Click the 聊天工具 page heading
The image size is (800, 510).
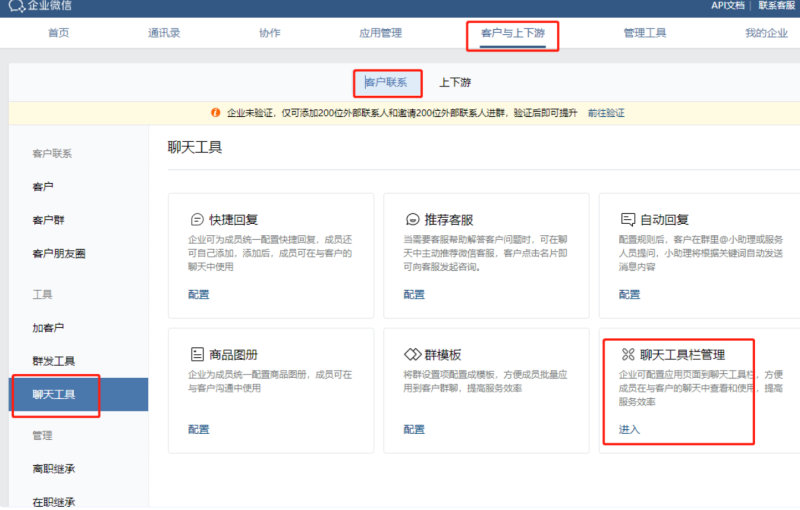pyautogui.click(x=194, y=147)
